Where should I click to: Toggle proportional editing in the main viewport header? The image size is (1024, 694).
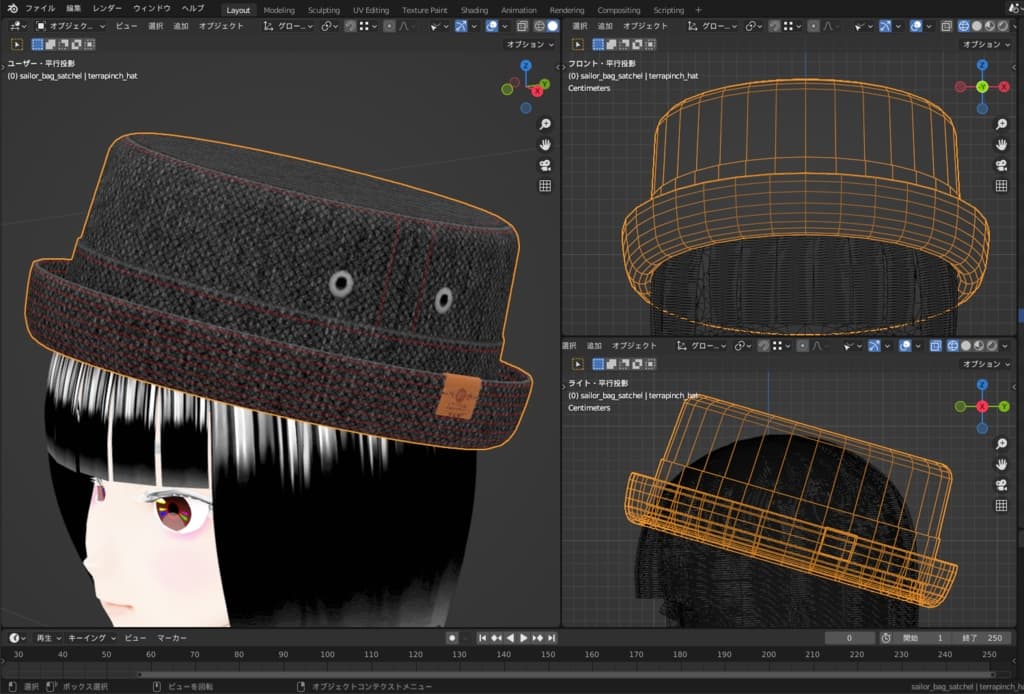[x=389, y=26]
